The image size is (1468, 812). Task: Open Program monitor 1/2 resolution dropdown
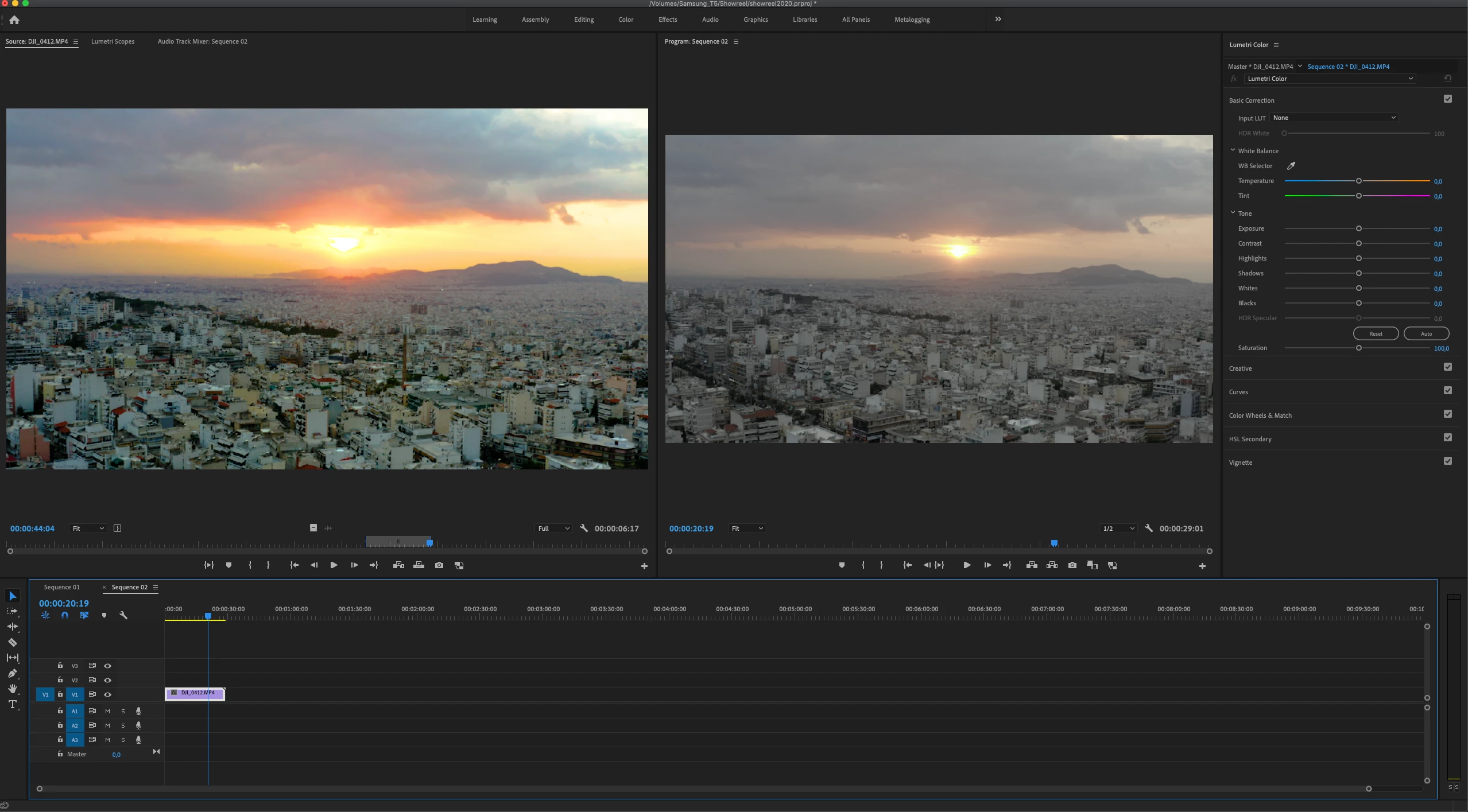(1118, 529)
